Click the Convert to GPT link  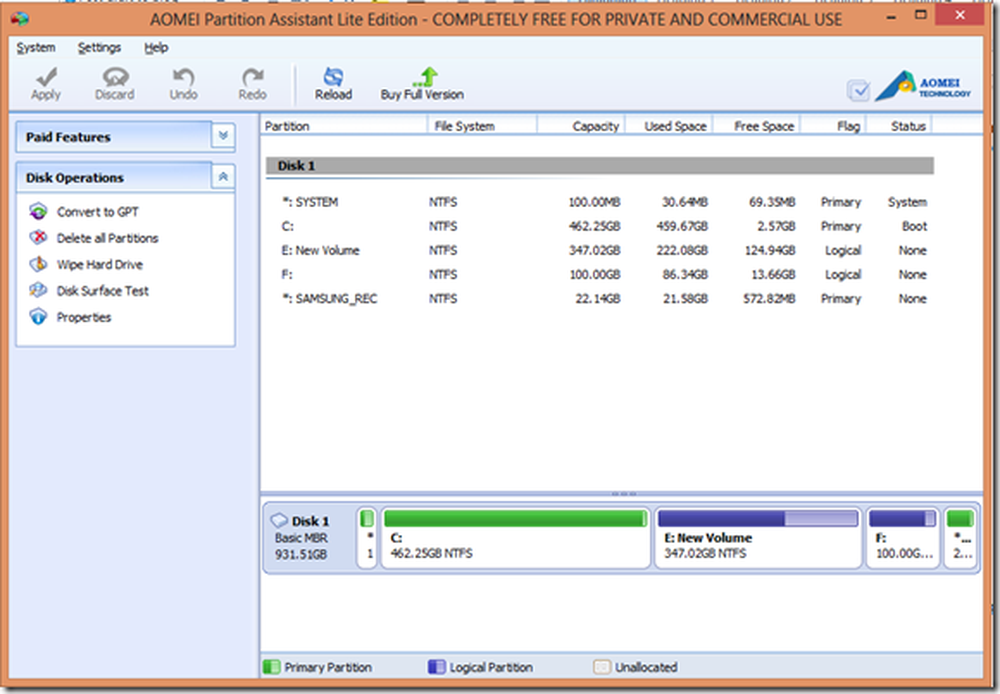(98, 212)
